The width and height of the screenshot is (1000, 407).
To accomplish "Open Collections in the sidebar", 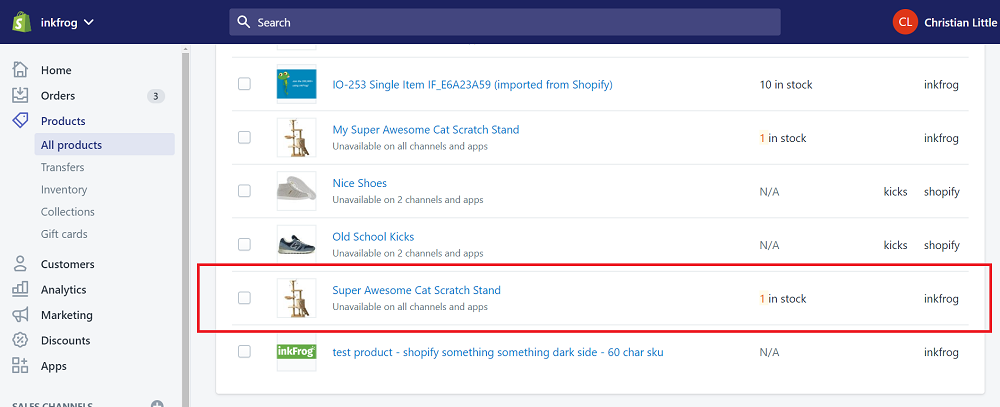I will point(68,212).
